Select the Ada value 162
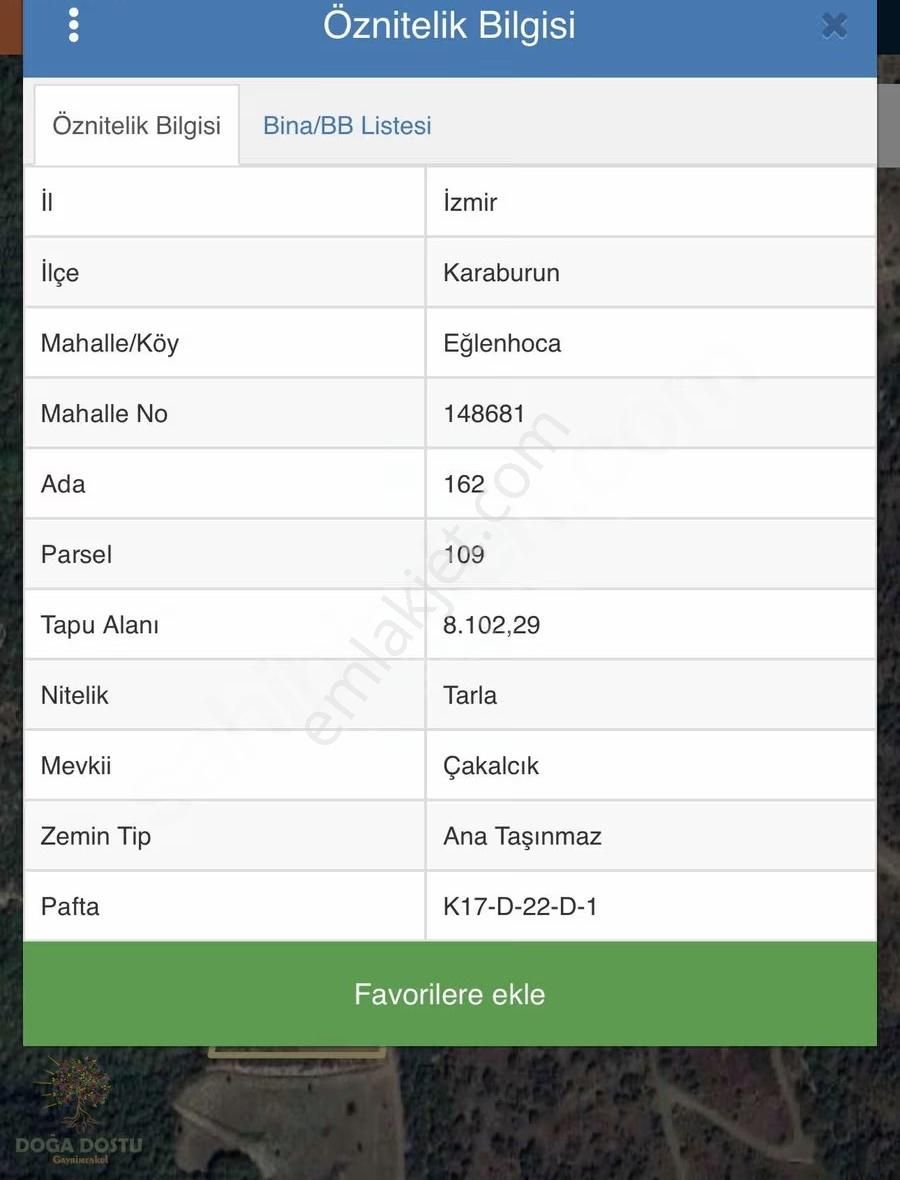Screen dimensions: 900x1180 [465, 483]
